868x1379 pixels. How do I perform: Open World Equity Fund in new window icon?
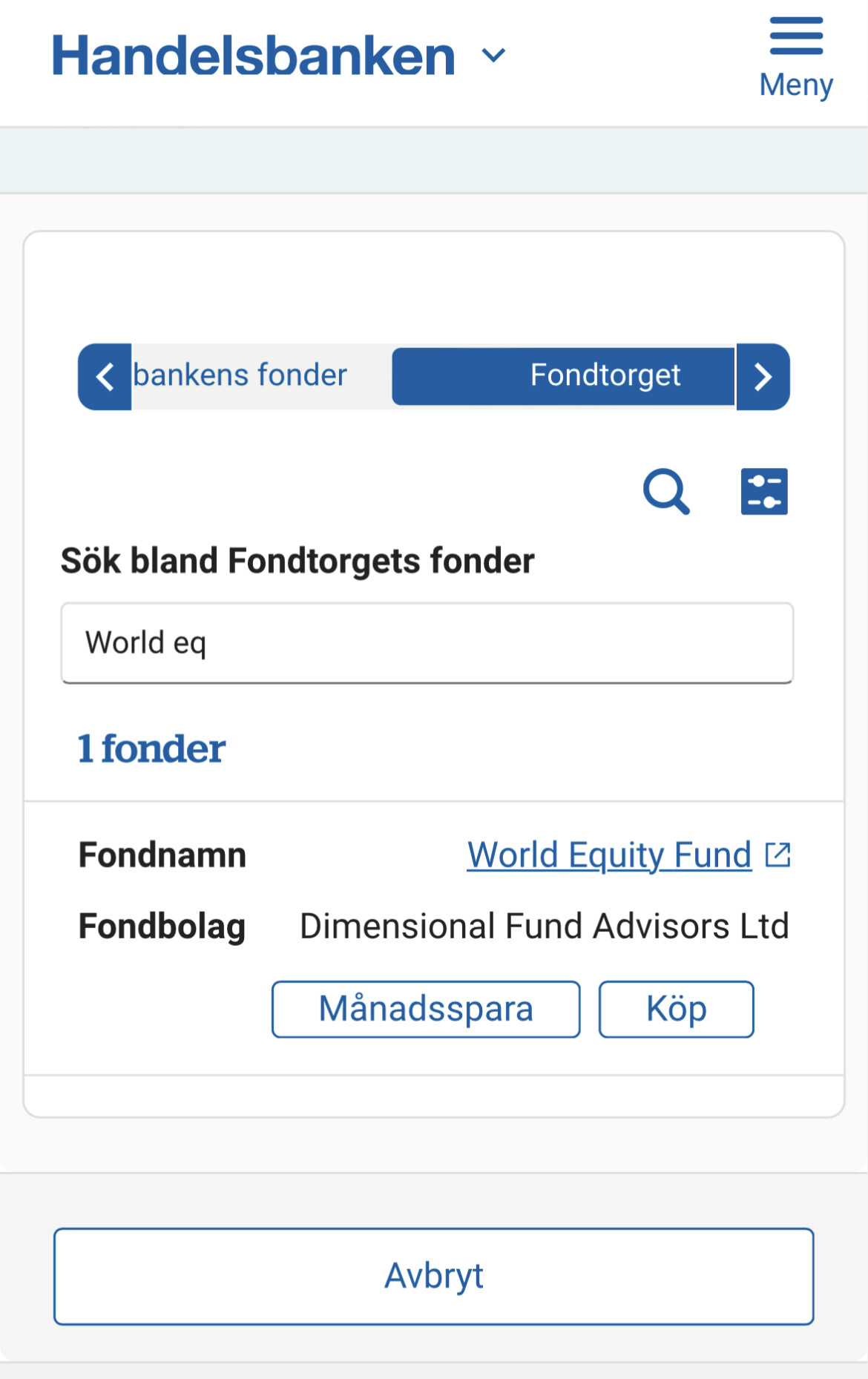[x=777, y=855]
